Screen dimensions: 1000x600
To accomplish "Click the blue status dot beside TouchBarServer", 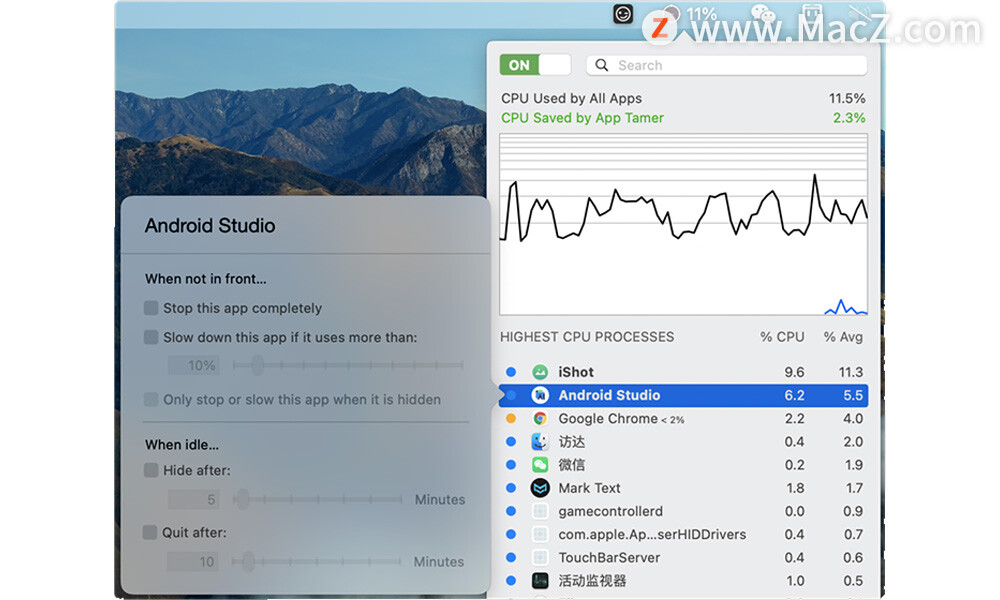I will pos(511,557).
